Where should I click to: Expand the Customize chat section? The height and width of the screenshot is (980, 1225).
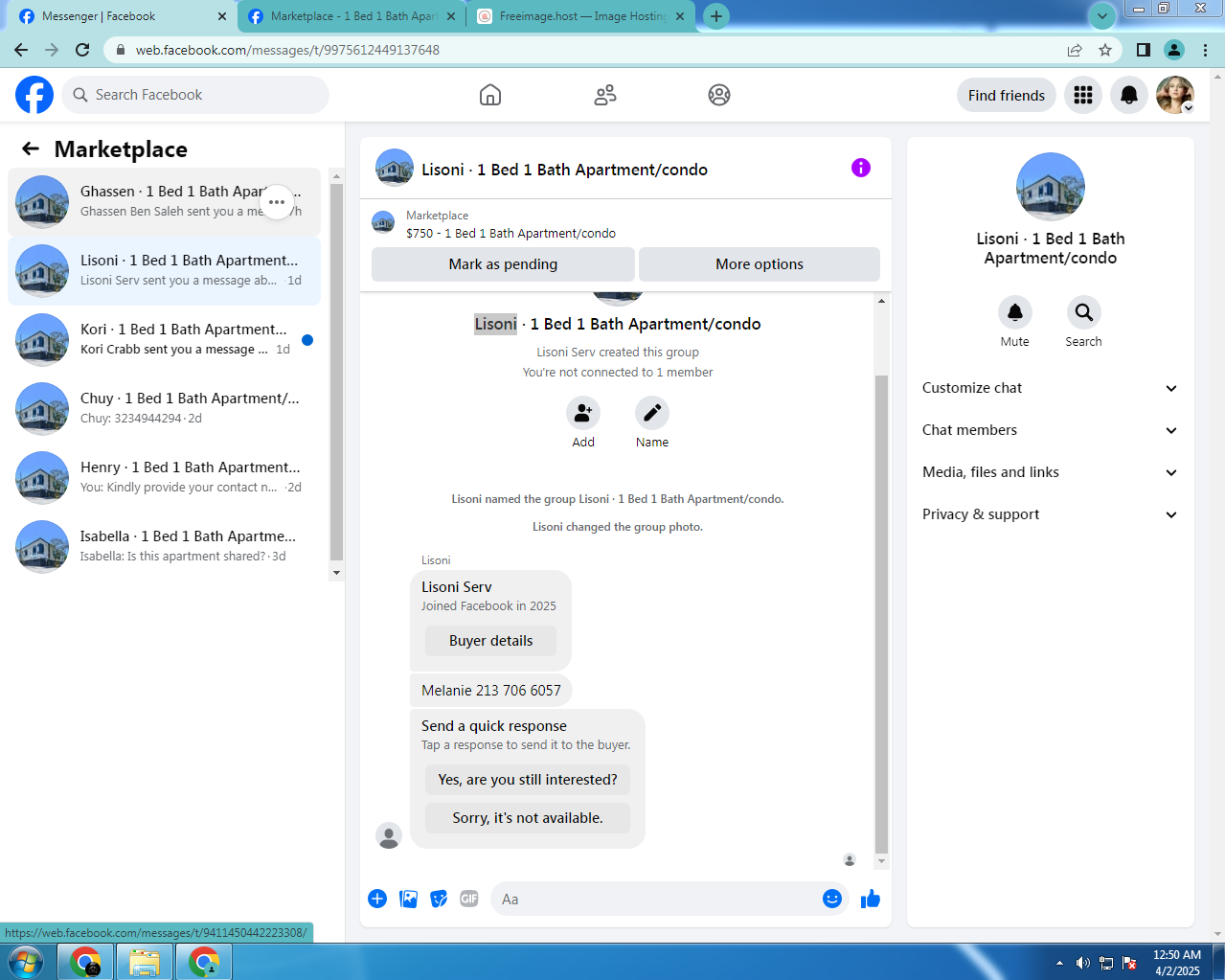1051,388
